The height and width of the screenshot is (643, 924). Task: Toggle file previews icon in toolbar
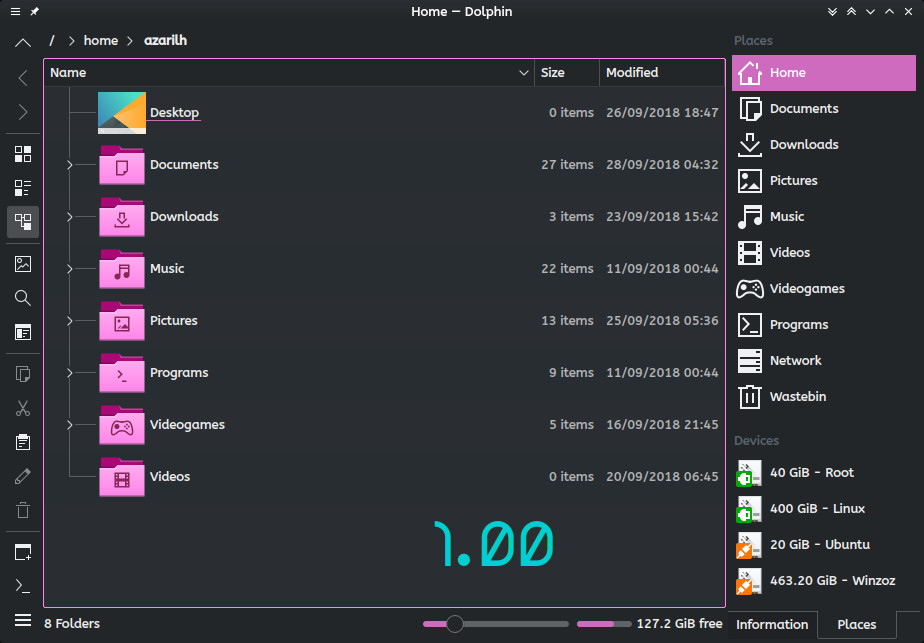[23, 264]
